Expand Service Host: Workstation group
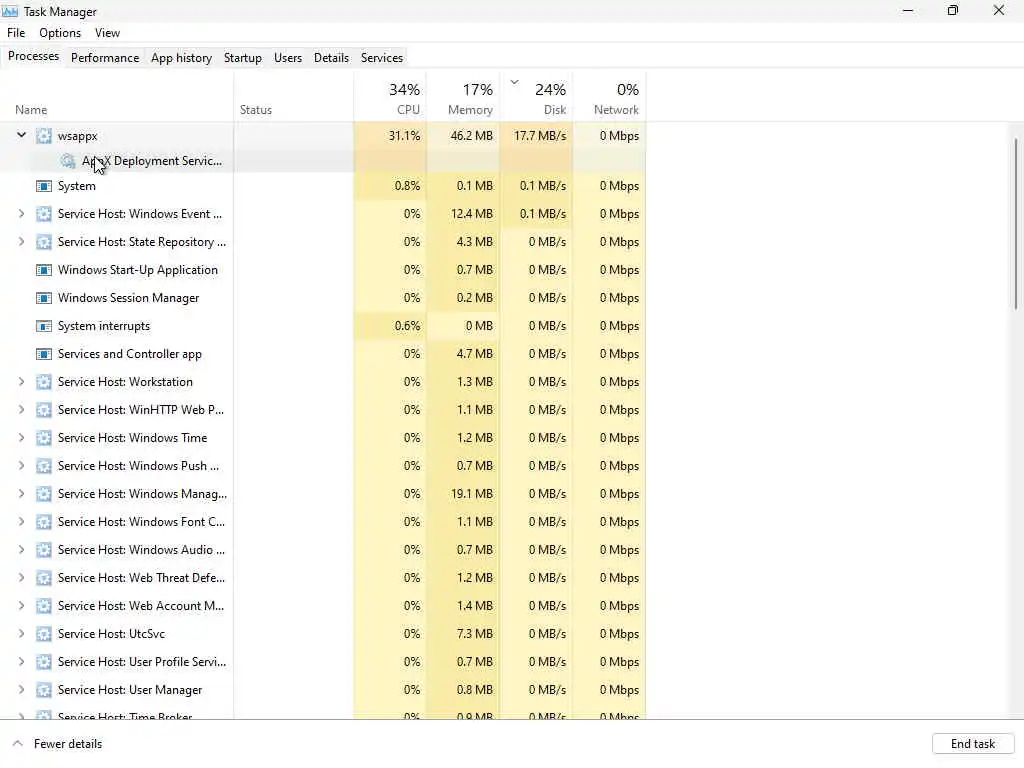The height and width of the screenshot is (768, 1024). [21, 381]
